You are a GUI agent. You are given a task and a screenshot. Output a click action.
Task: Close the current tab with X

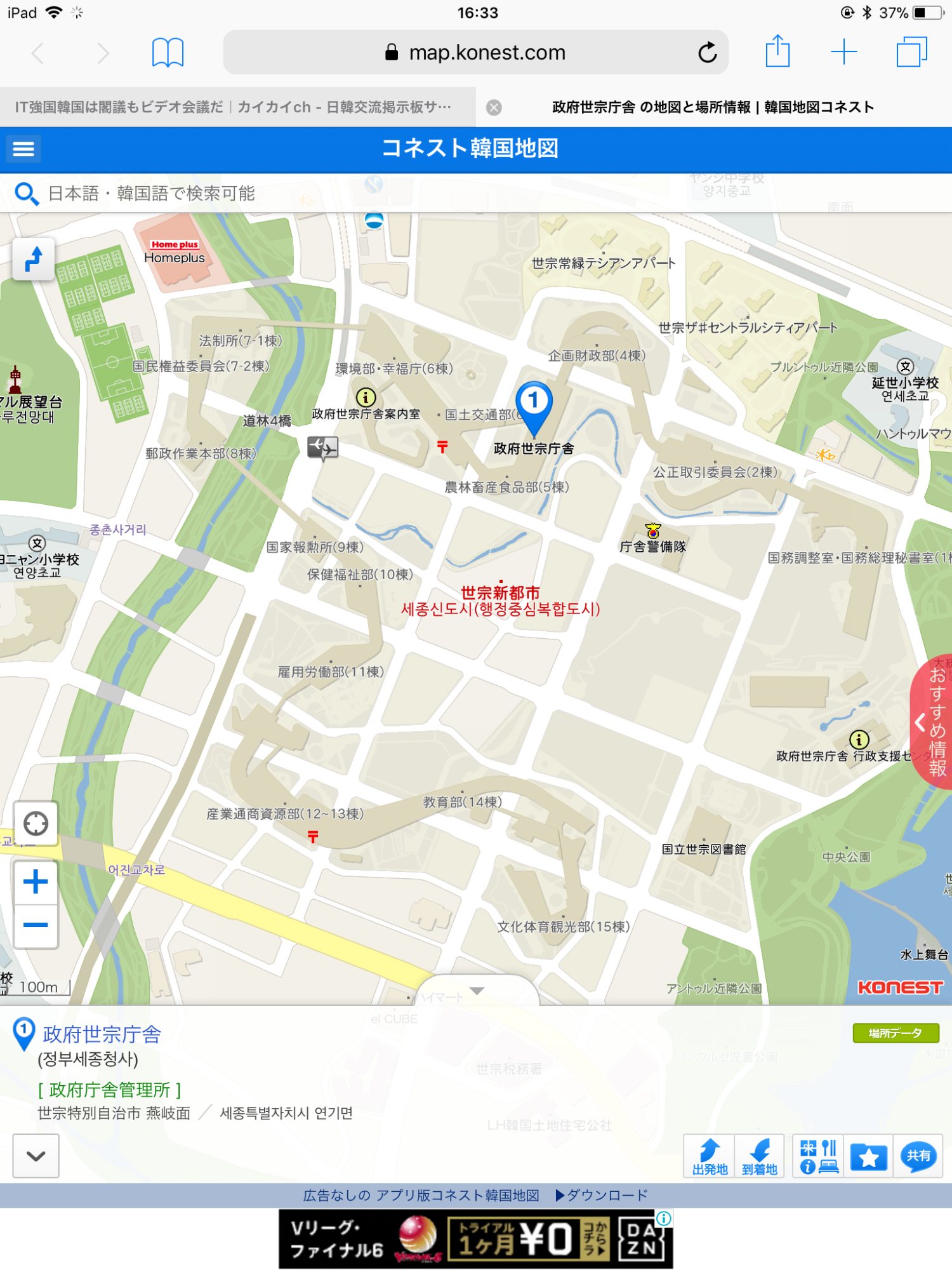click(494, 107)
